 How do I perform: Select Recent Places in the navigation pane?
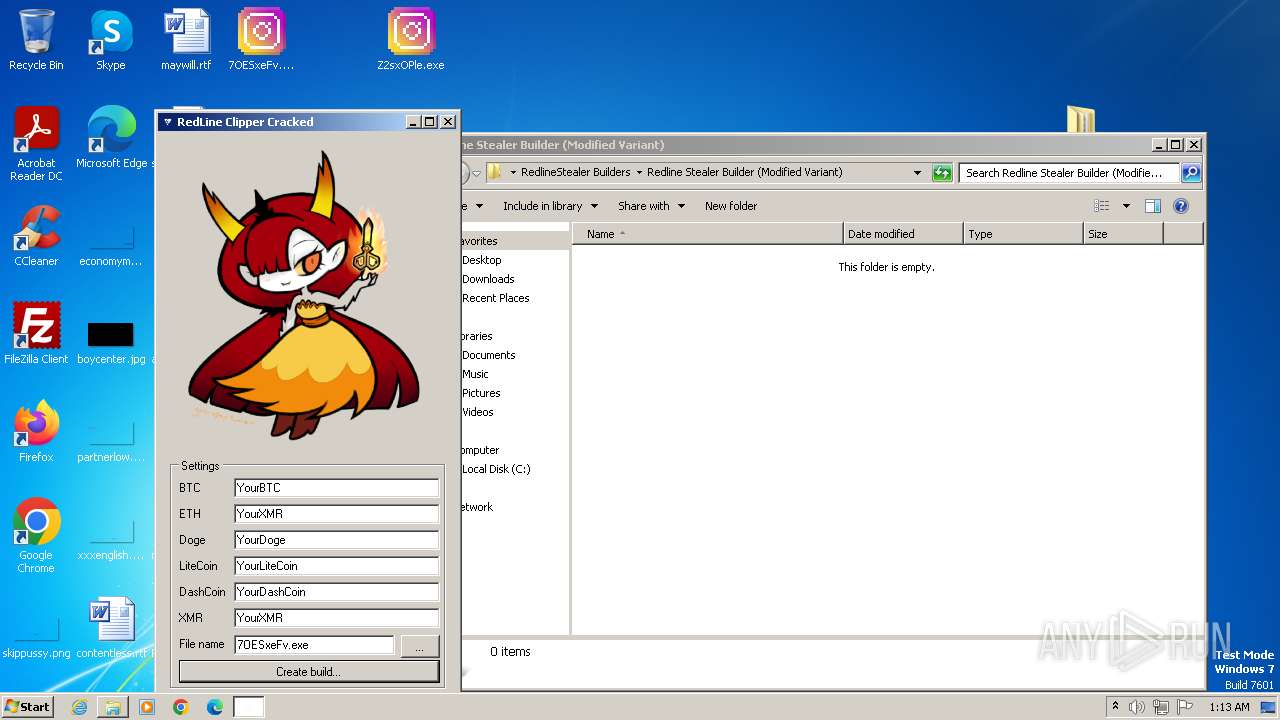(496, 298)
